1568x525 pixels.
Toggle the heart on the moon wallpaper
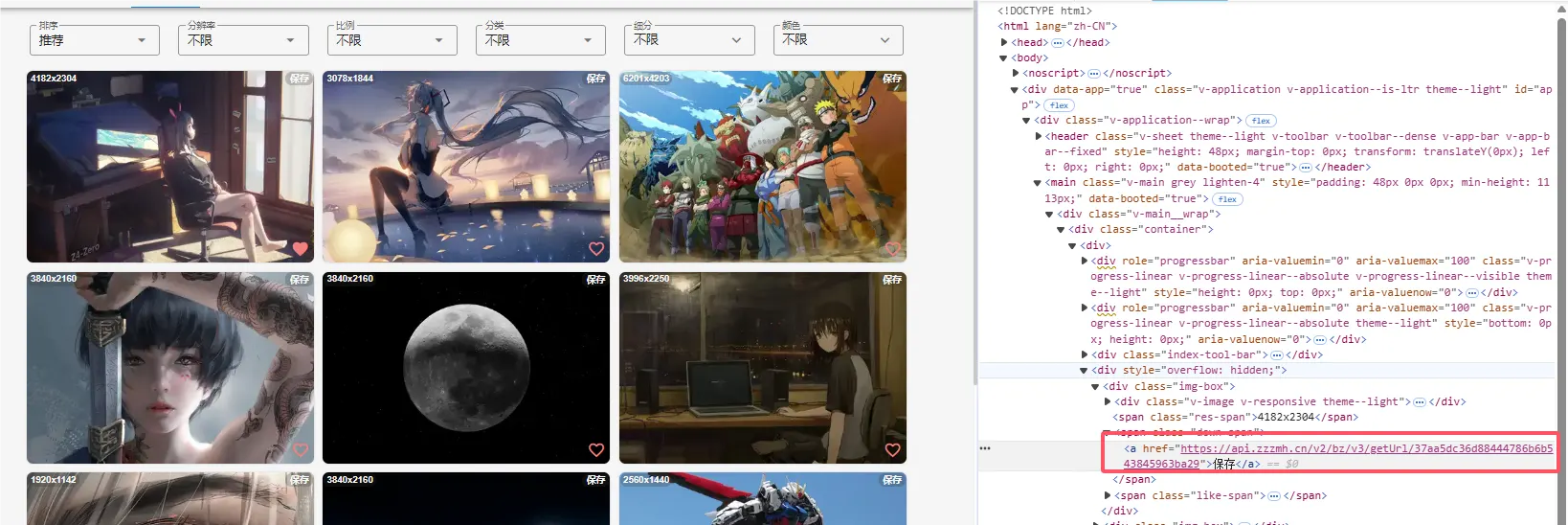coord(596,450)
